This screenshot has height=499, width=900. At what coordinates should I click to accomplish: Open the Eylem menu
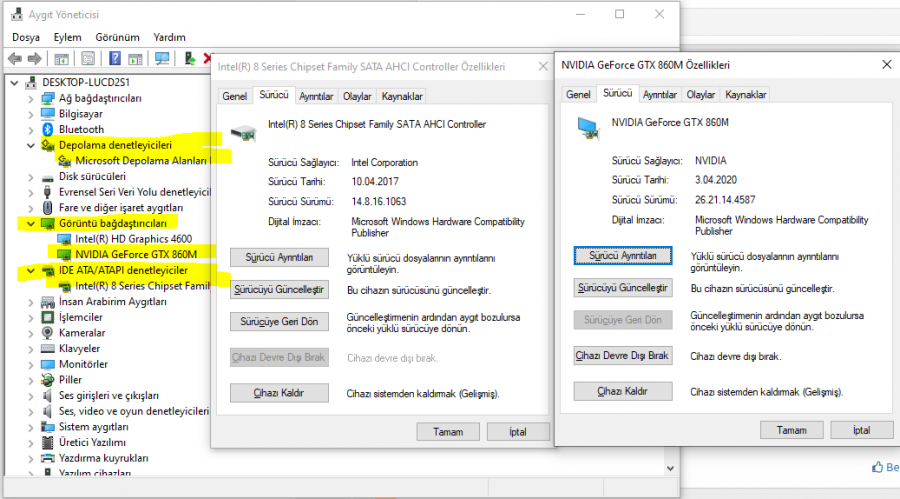[67, 37]
